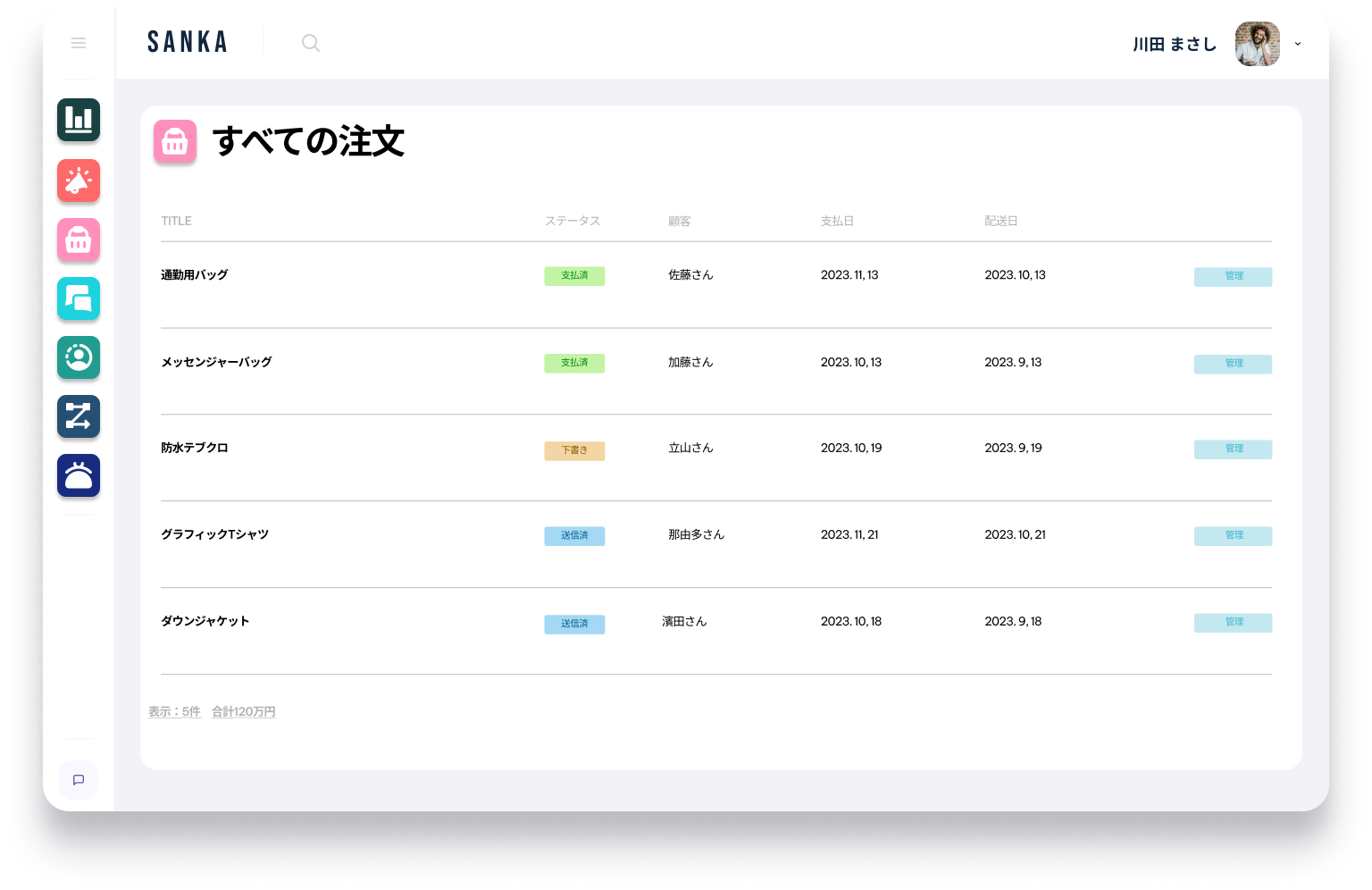
Task: Open the navy service bell icon
Action: [x=79, y=475]
